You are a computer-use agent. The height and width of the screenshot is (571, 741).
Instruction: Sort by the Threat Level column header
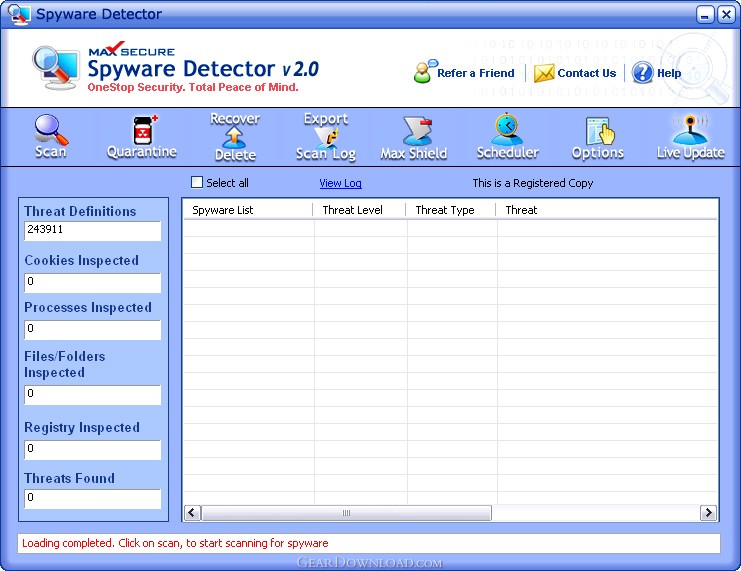tap(359, 210)
